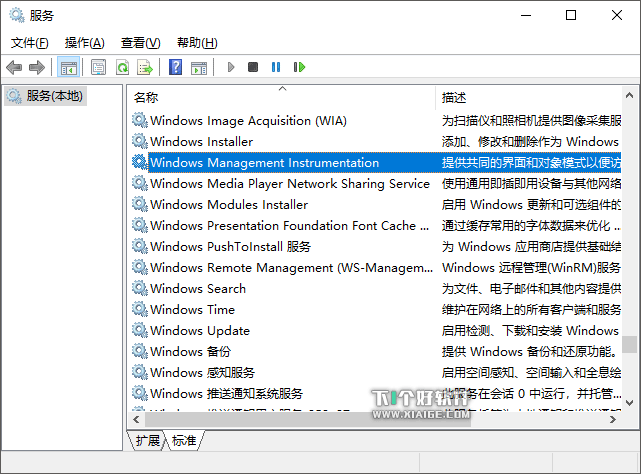Image resolution: width=641 pixels, height=474 pixels.
Task: Click gear icon beside Windows Remote Management
Action: coord(140,267)
